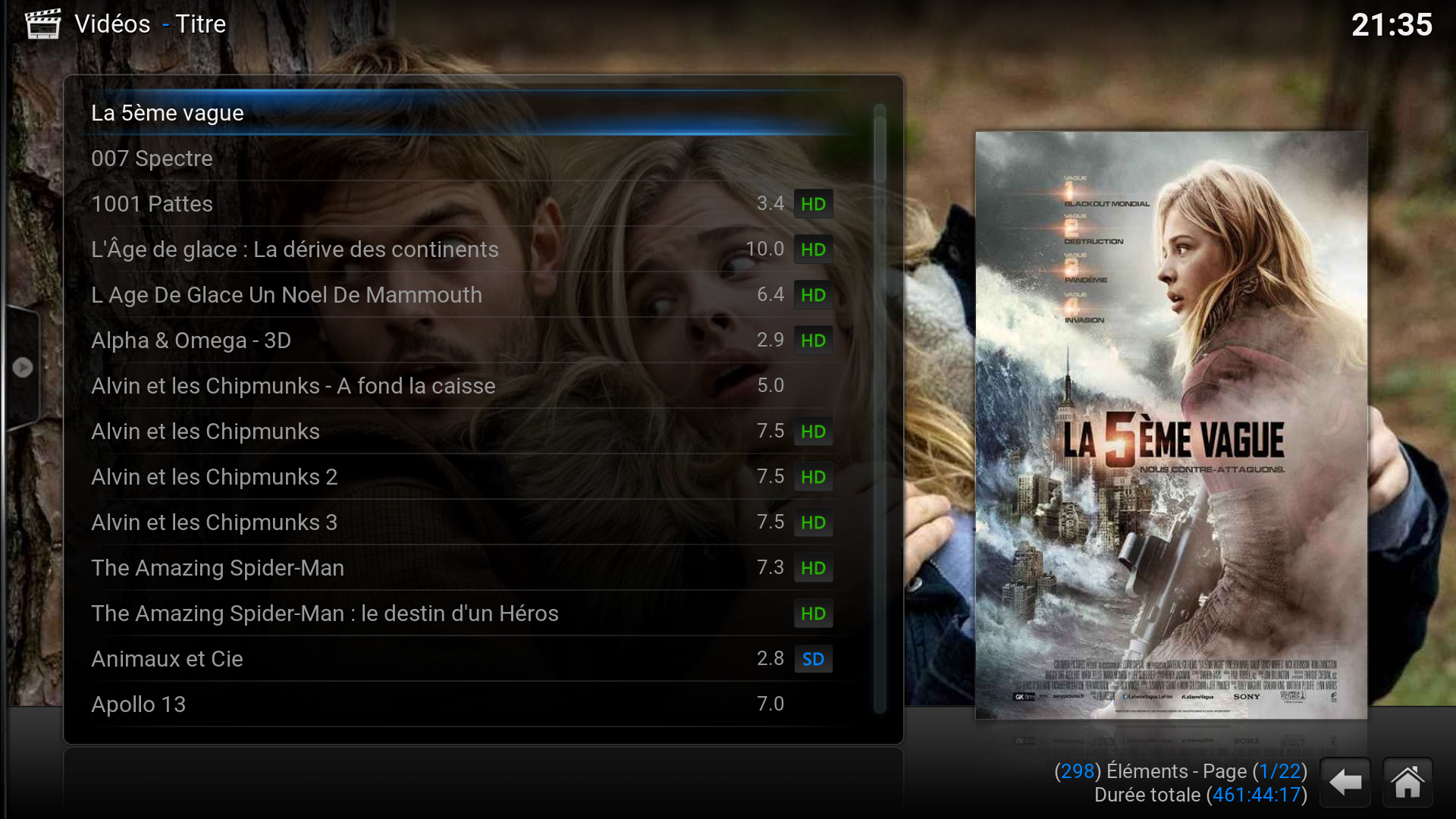Click the 7.0 rating of Apollo 13
Viewport: 1456px width, 819px height.
click(770, 704)
